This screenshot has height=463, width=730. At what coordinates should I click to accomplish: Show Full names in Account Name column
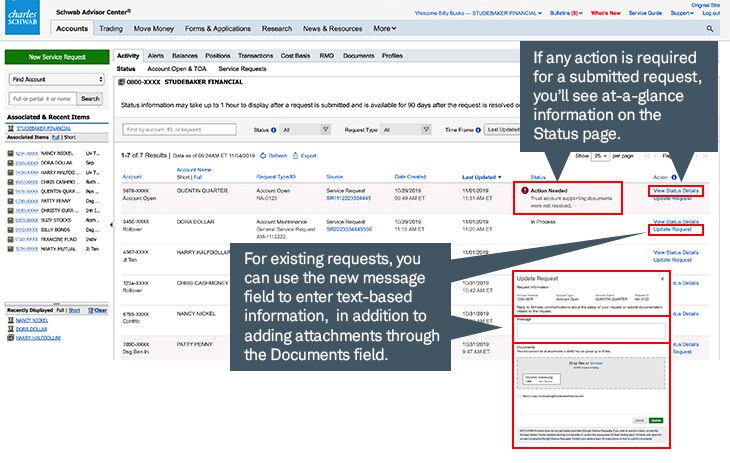pyautogui.click(x=198, y=177)
